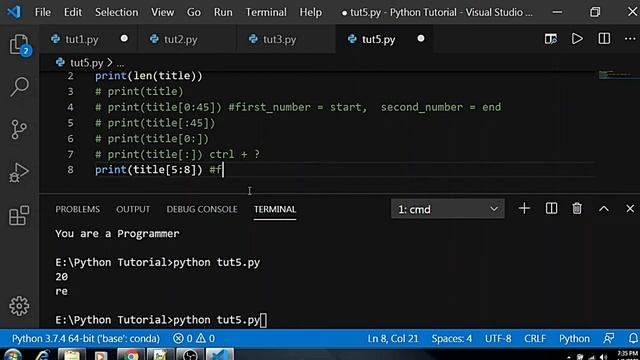Create a new terminal with plus icon
Screen dimensions: 640x360
(x=524, y=209)
